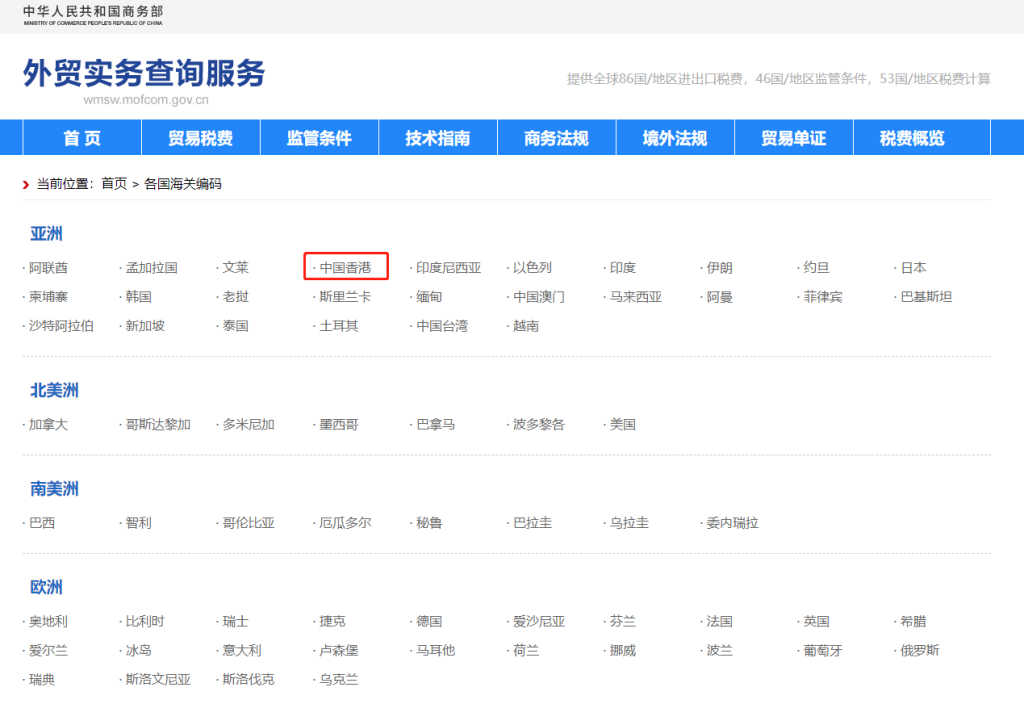Screen dimensions: 1024x704
Task: Select 中国台湾 under 亚洲
Action: [442, 326]
